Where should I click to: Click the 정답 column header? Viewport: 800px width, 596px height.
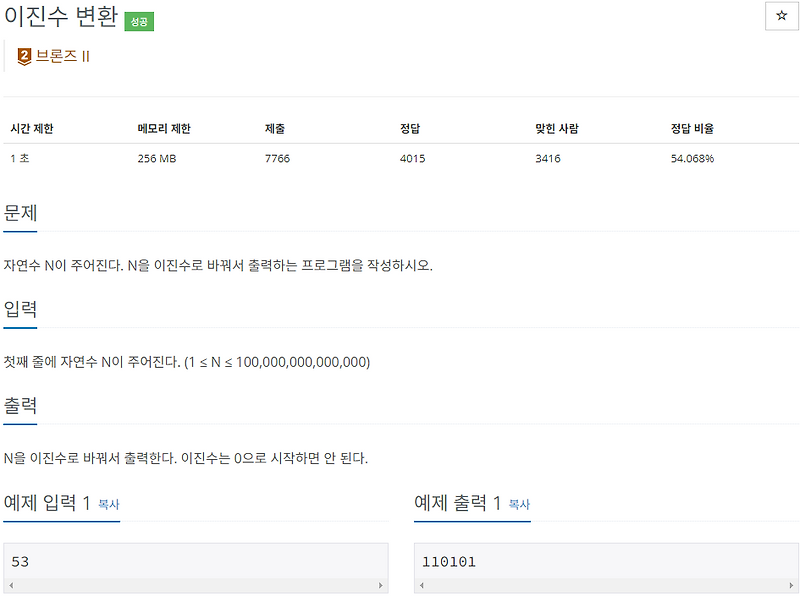pyautogui.click(x=410, y=128)
